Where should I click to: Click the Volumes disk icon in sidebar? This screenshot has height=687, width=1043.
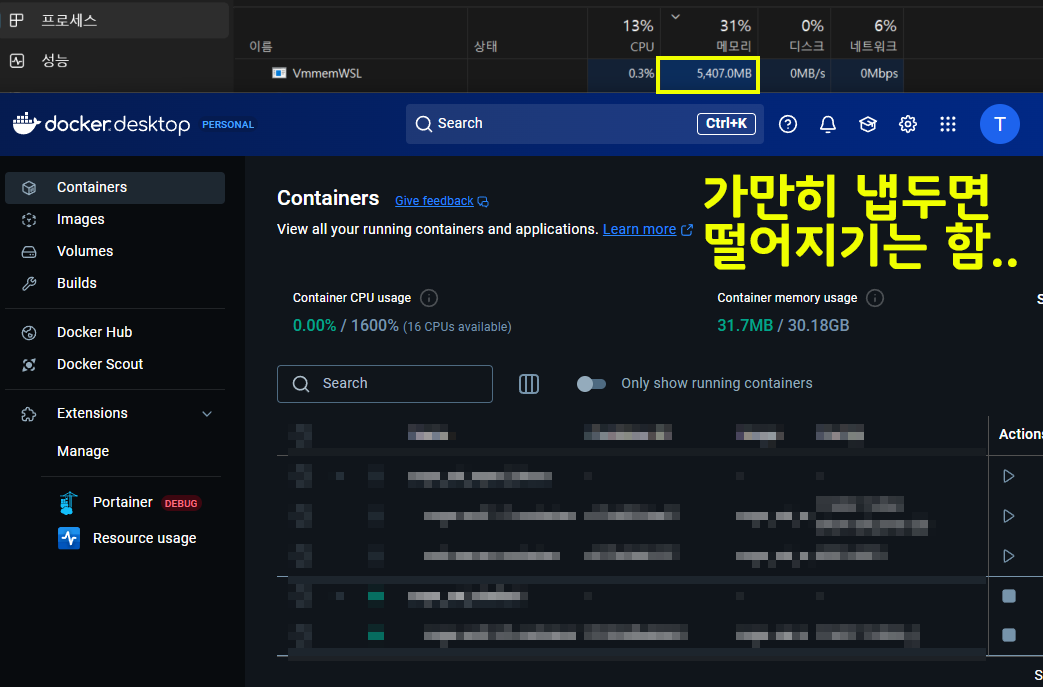pyautogui.click(x=29, y=251)
